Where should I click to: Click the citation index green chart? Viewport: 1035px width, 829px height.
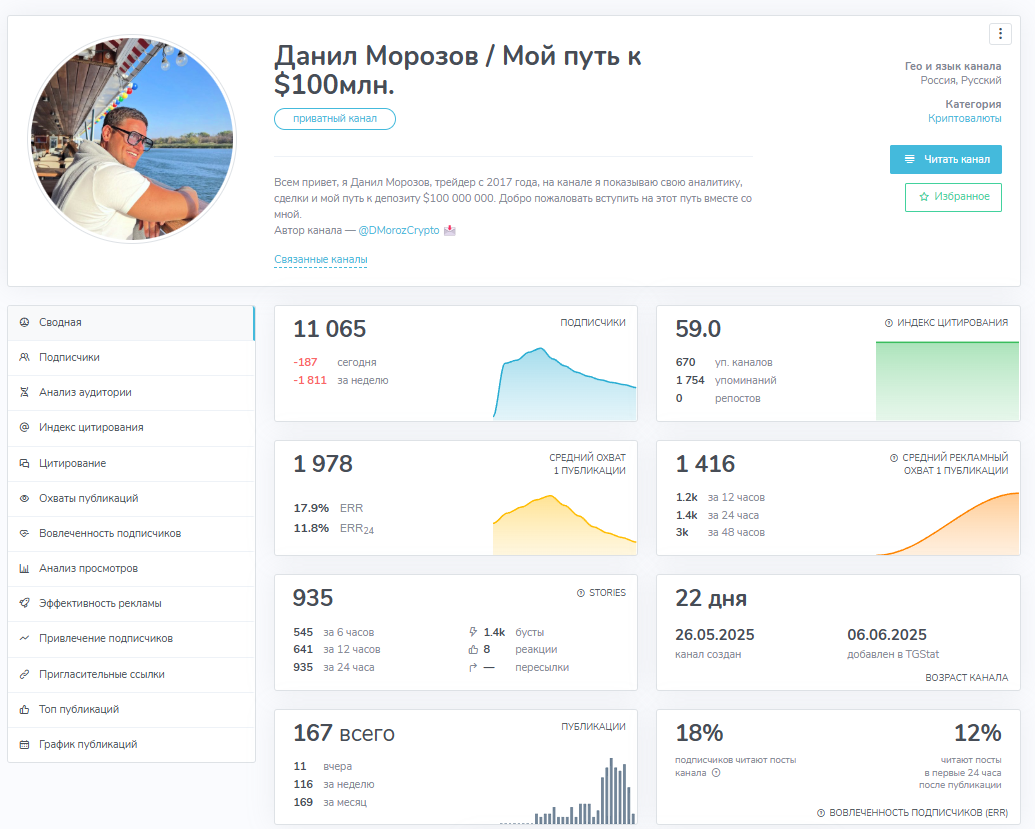click(947, 381)
